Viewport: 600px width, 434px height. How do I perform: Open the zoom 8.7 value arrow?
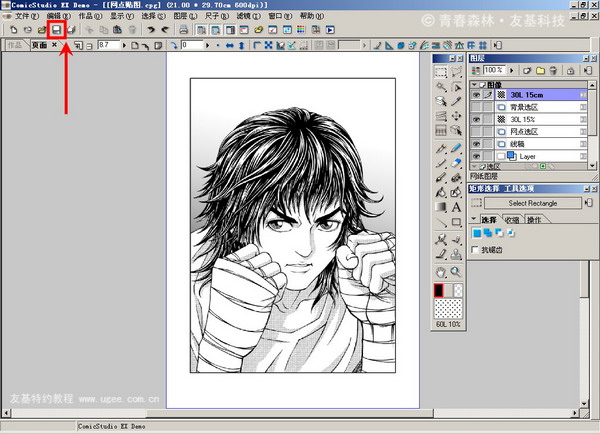[124, 46]
